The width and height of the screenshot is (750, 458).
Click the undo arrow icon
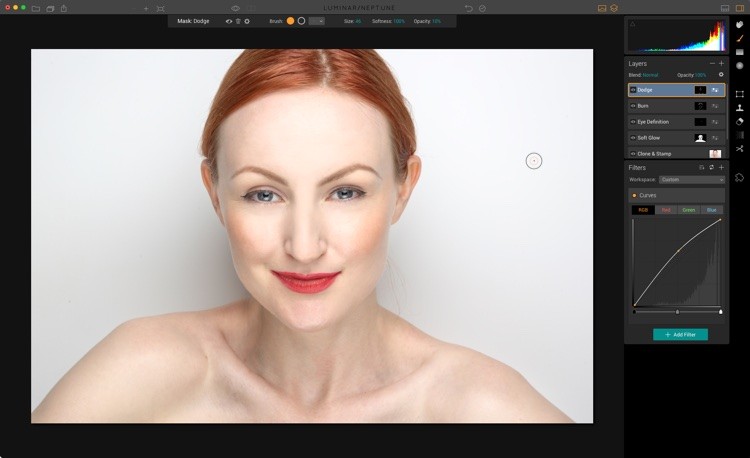469,8
